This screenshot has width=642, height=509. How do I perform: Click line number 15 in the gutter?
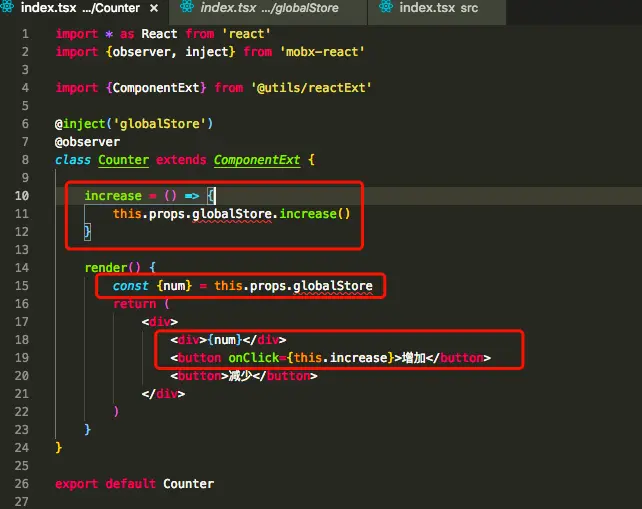(22, 286)
